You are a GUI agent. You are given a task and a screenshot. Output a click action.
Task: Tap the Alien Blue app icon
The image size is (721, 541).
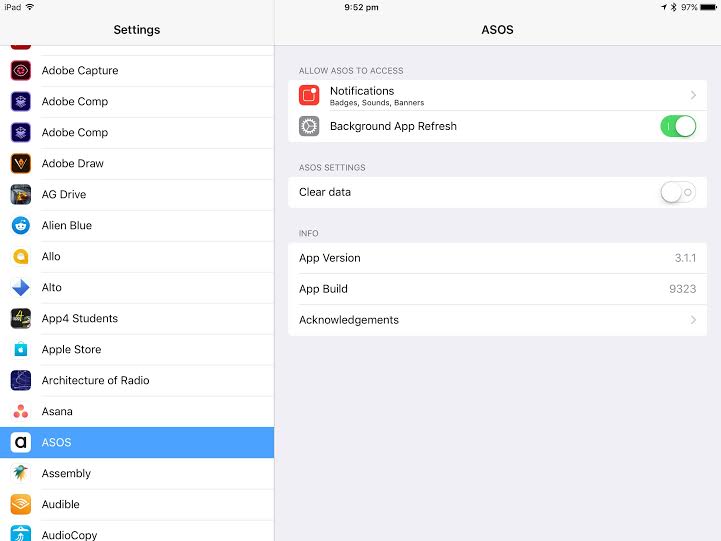pos(21,225)
